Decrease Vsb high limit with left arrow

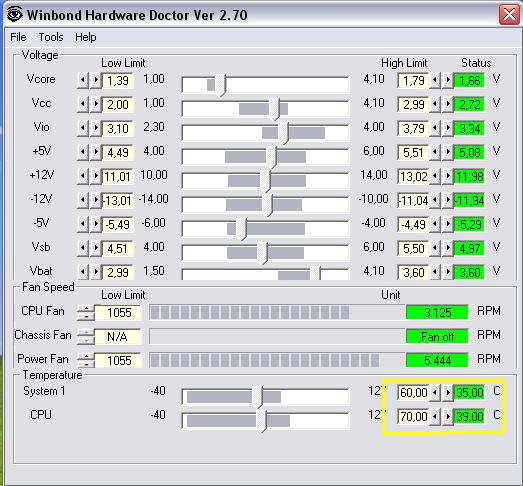click(x=435, y=249)
